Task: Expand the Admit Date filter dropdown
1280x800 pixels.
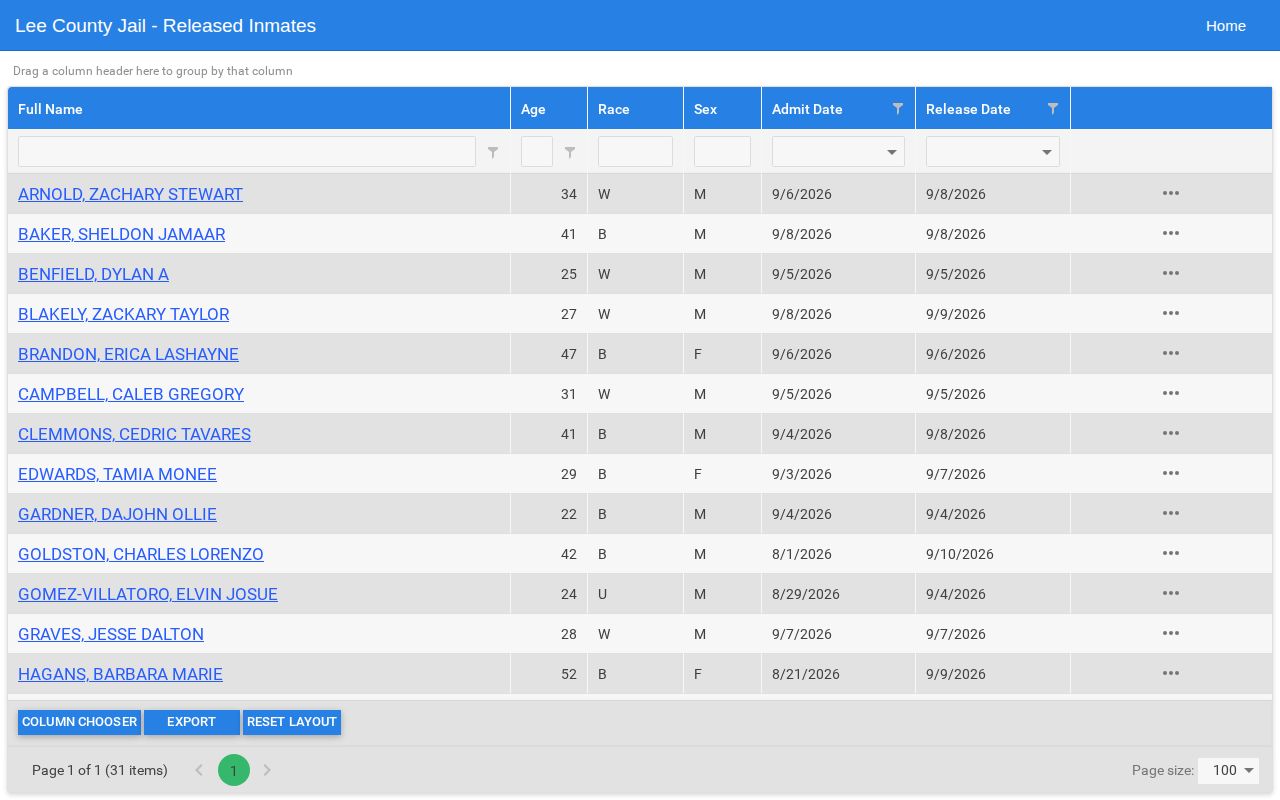Action: [x=892, y=152]
